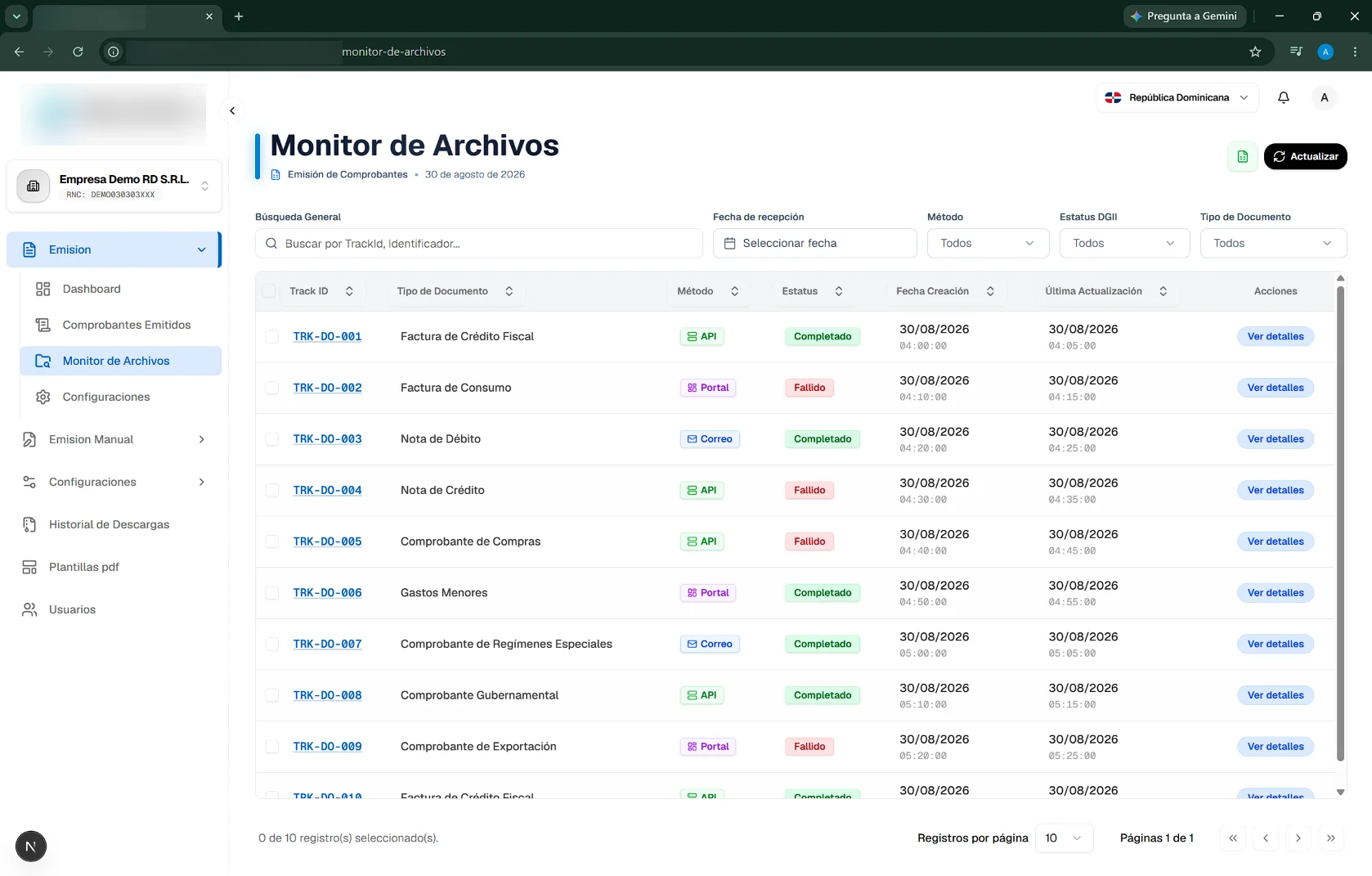Check the TRK-DO-006 row checkbox
Screen dimensions: 1372x876
[x=272, y=593]
